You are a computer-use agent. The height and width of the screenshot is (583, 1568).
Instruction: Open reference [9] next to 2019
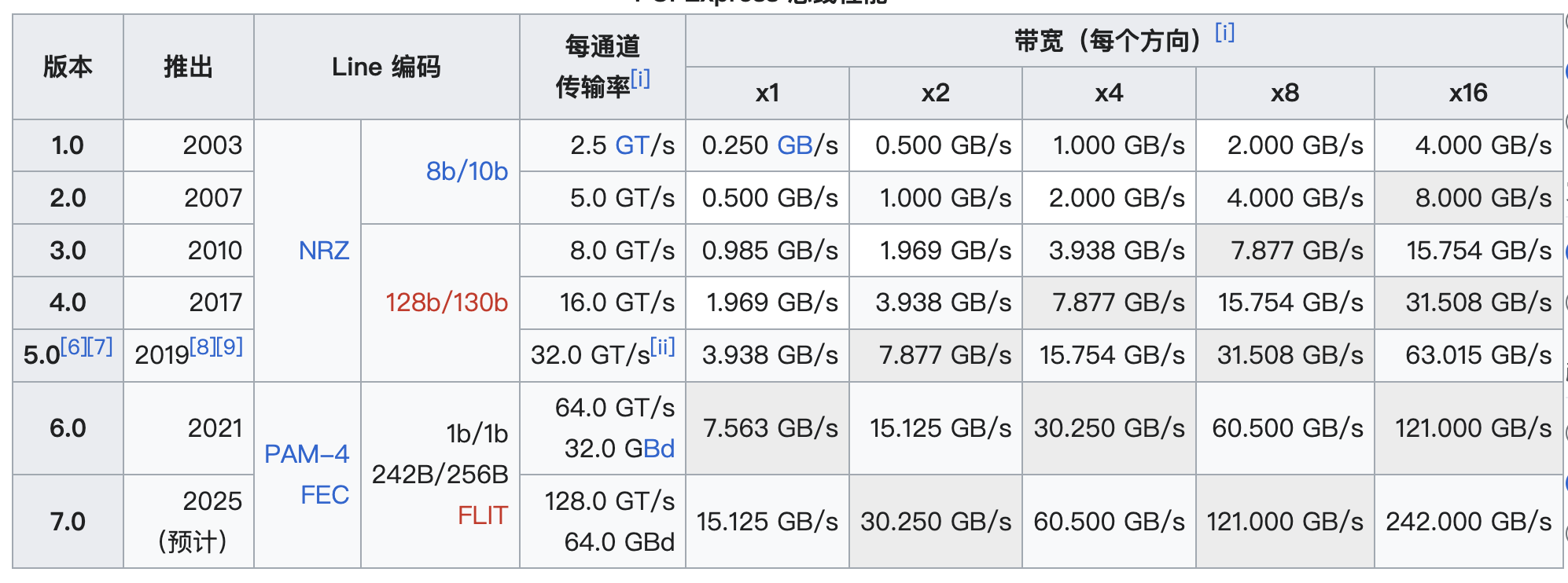tap(230, 346)
